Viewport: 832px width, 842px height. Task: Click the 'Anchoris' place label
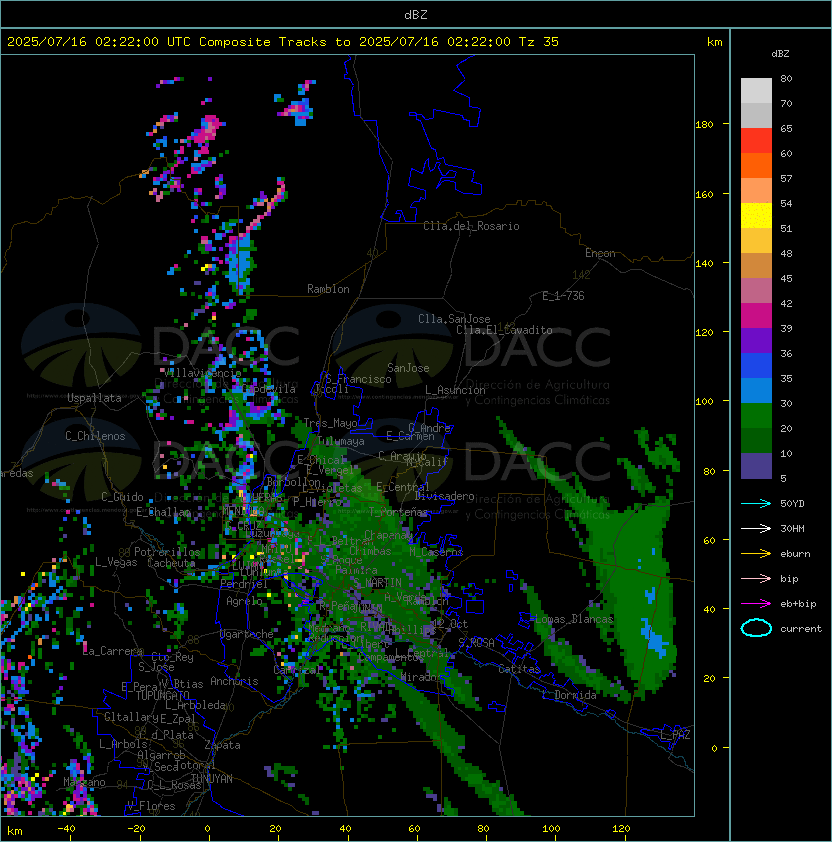tap(234, 681)
